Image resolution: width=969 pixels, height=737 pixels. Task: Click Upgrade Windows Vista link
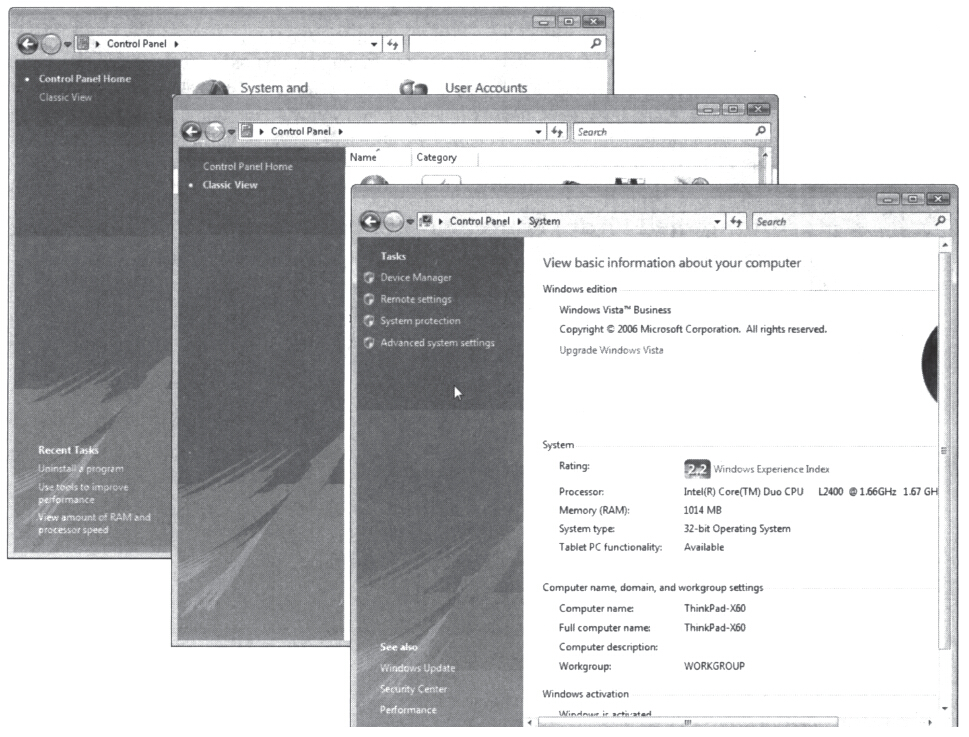611,350
